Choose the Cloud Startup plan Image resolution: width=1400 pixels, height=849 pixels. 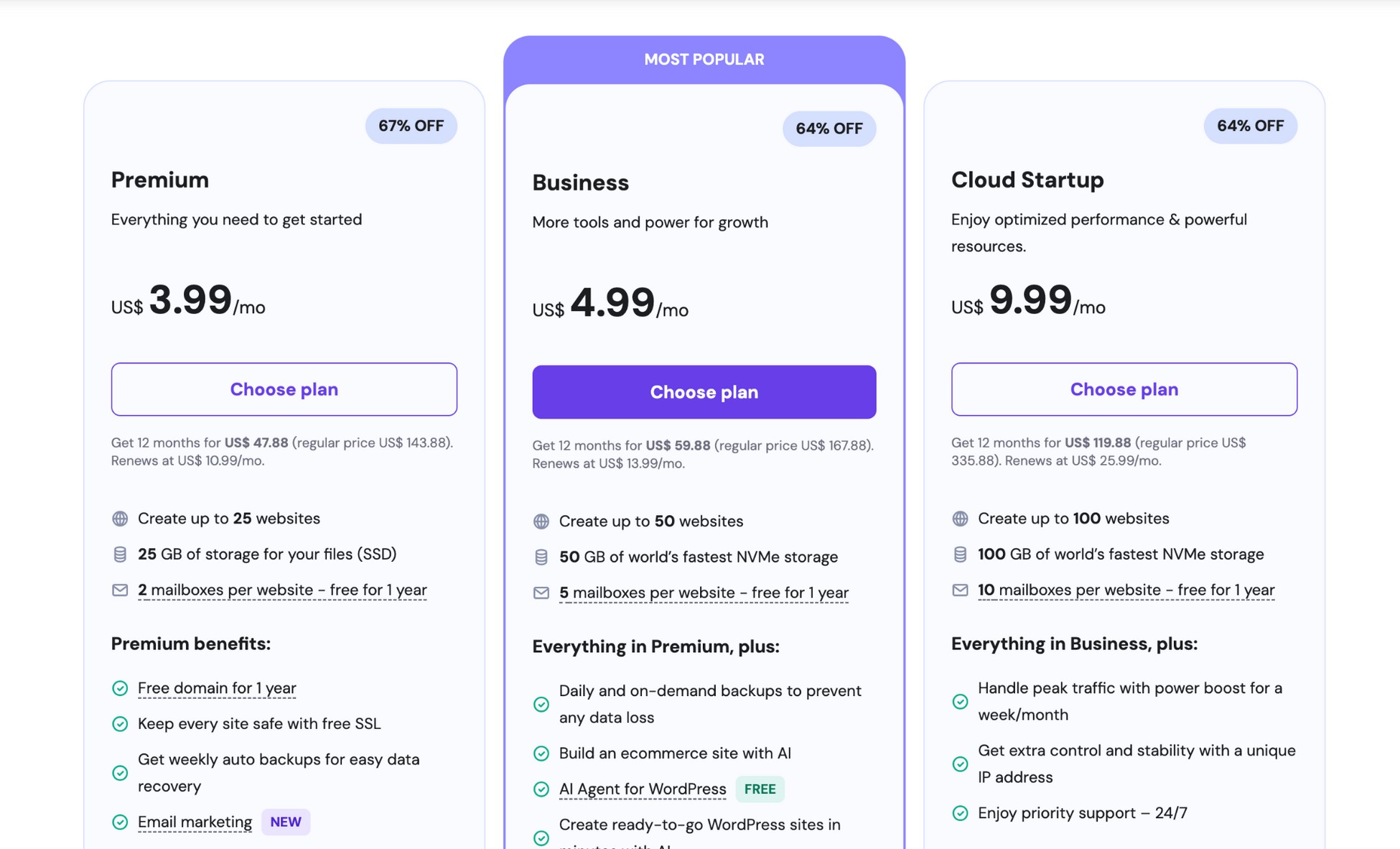1124,389
